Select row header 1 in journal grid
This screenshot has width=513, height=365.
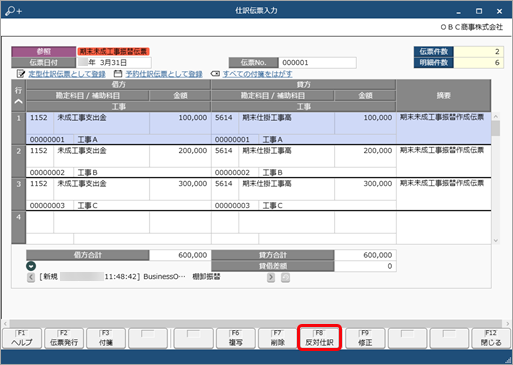click(19, 128)
